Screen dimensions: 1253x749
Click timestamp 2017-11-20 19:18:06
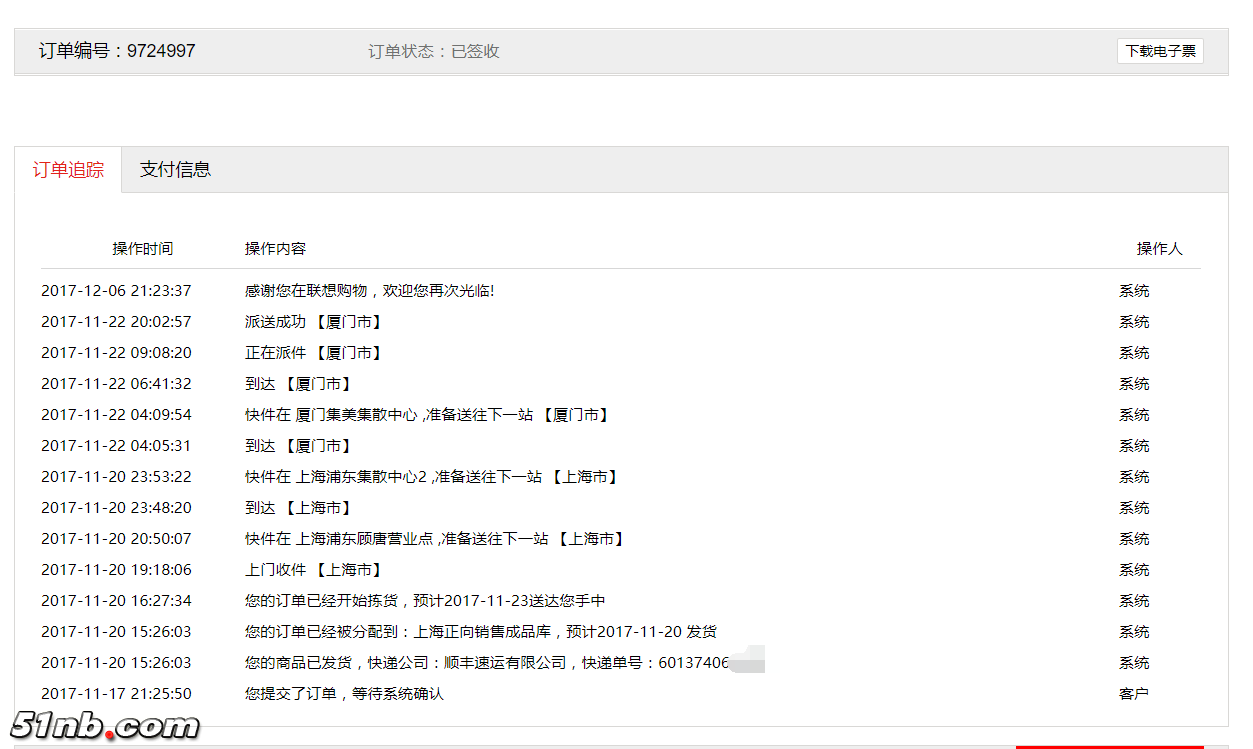pos(116,570)
